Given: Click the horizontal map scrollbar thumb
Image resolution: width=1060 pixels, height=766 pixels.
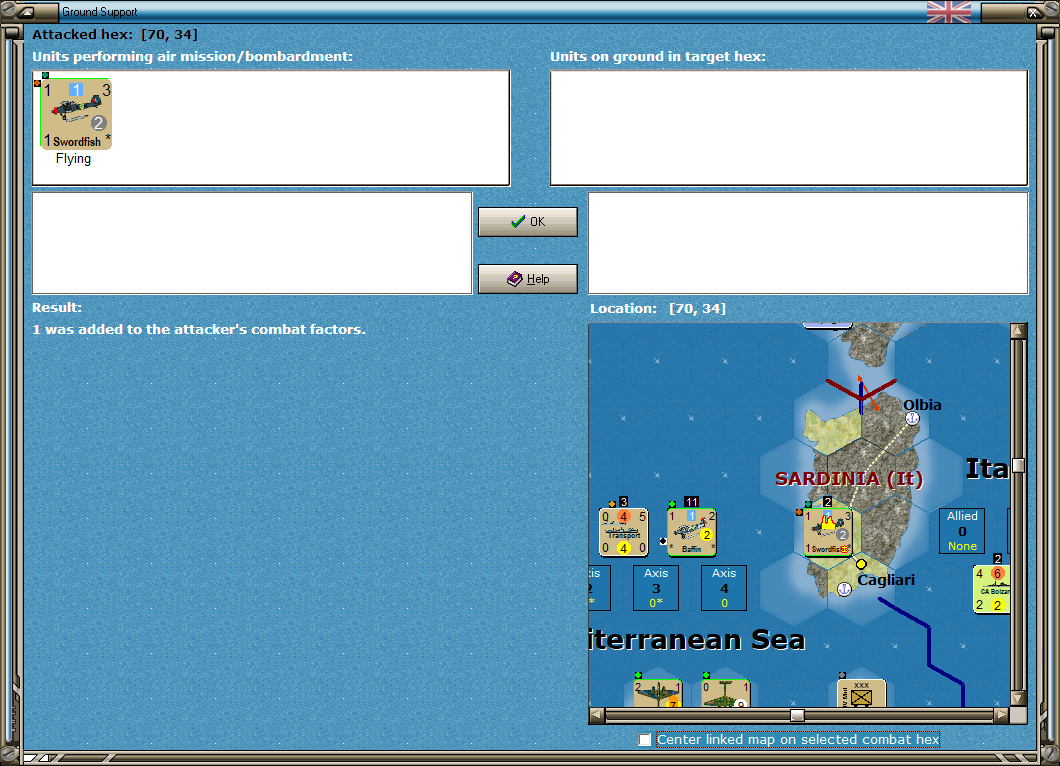Looking at the screenshot, I should pos(798,715).
